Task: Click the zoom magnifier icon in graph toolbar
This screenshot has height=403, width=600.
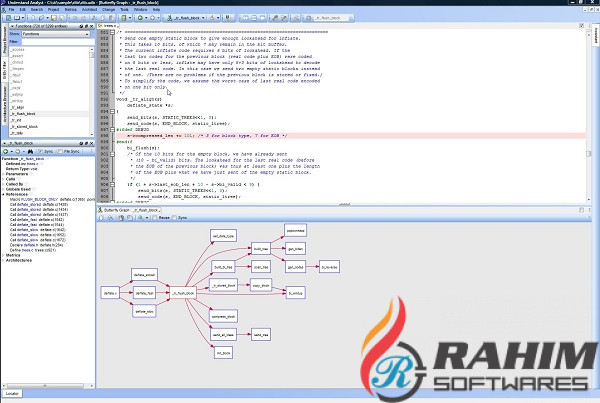Action: pyautogui.click(x=141, y=218)
